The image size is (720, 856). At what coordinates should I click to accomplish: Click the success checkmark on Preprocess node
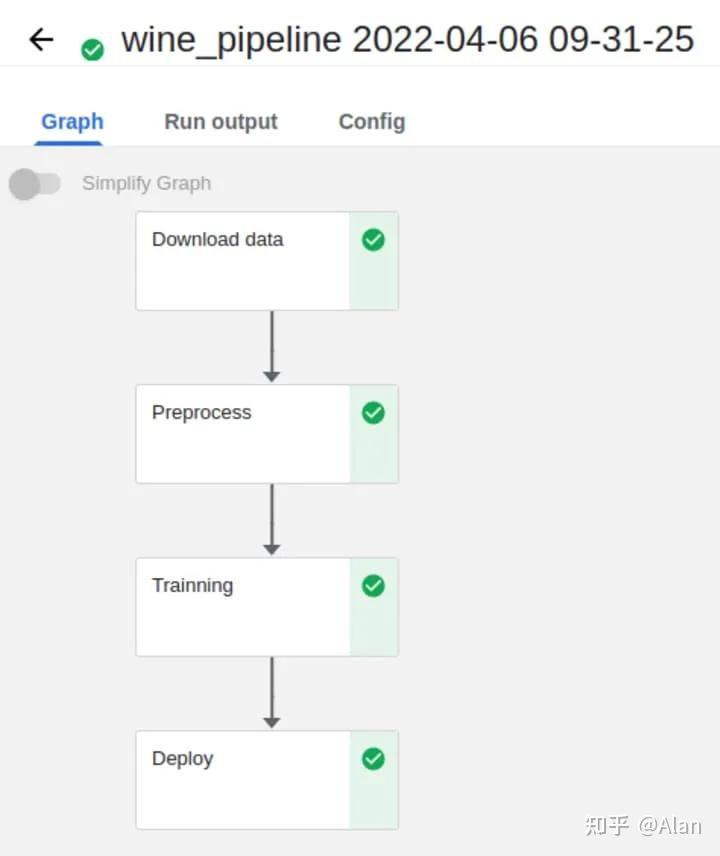click(372, 413)
